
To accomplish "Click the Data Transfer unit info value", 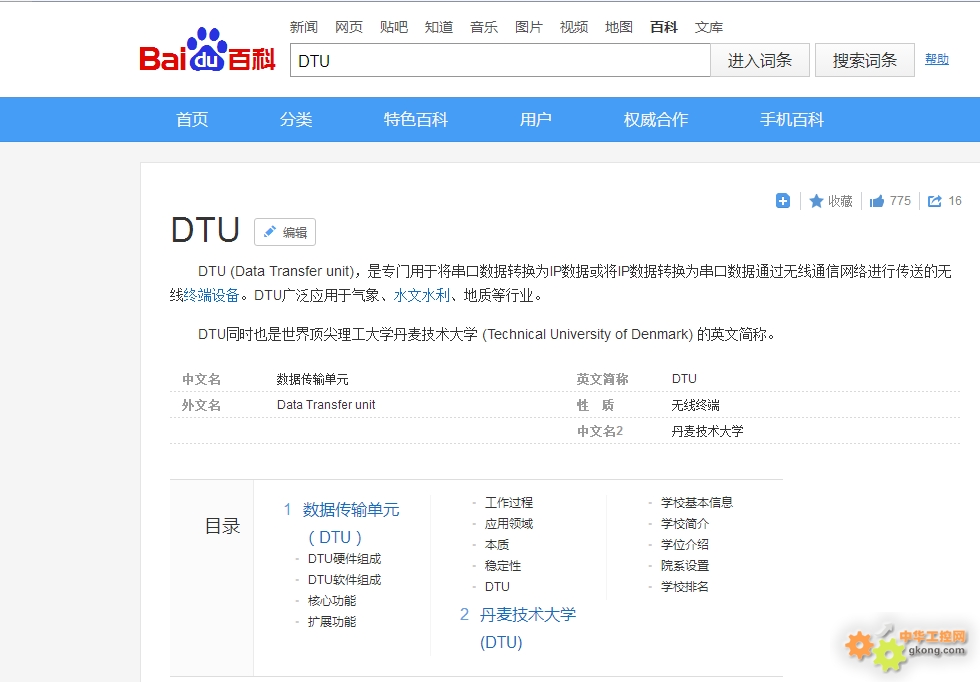I will [x=326, y=404].
